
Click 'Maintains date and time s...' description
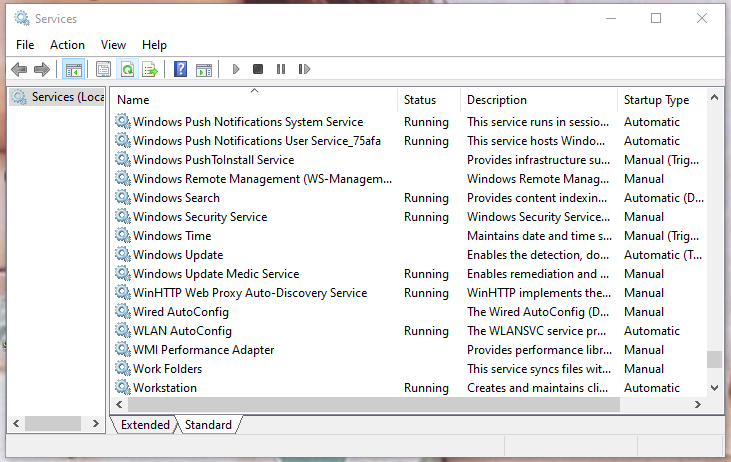pyautogui.click(x=539, y=236)
